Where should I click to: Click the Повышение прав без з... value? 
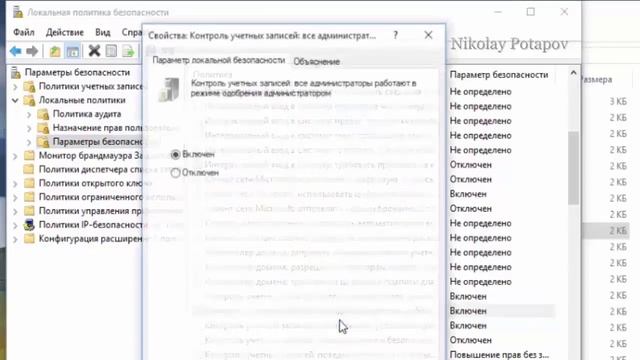[x=499, y=354]
